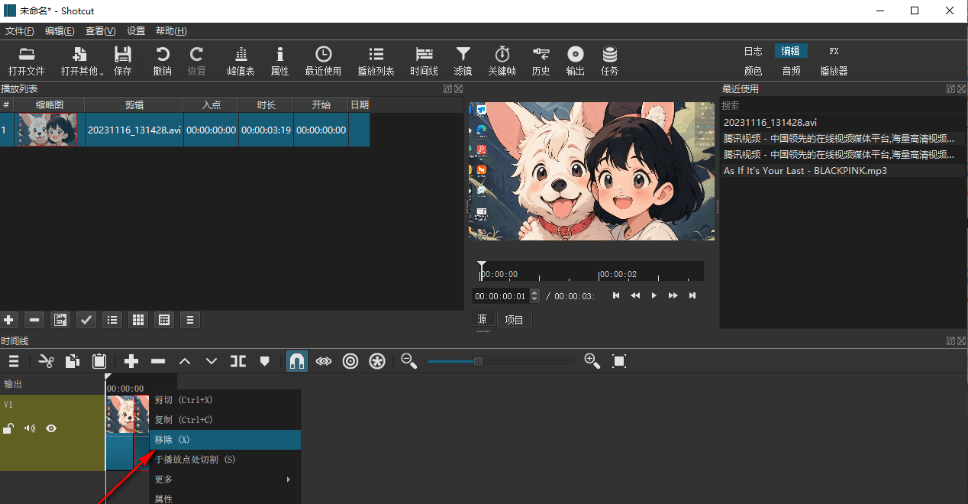Open the timeline hamburger menu
Screen dimensions: 968x504
pyautogui.click(x=14, y=361)
